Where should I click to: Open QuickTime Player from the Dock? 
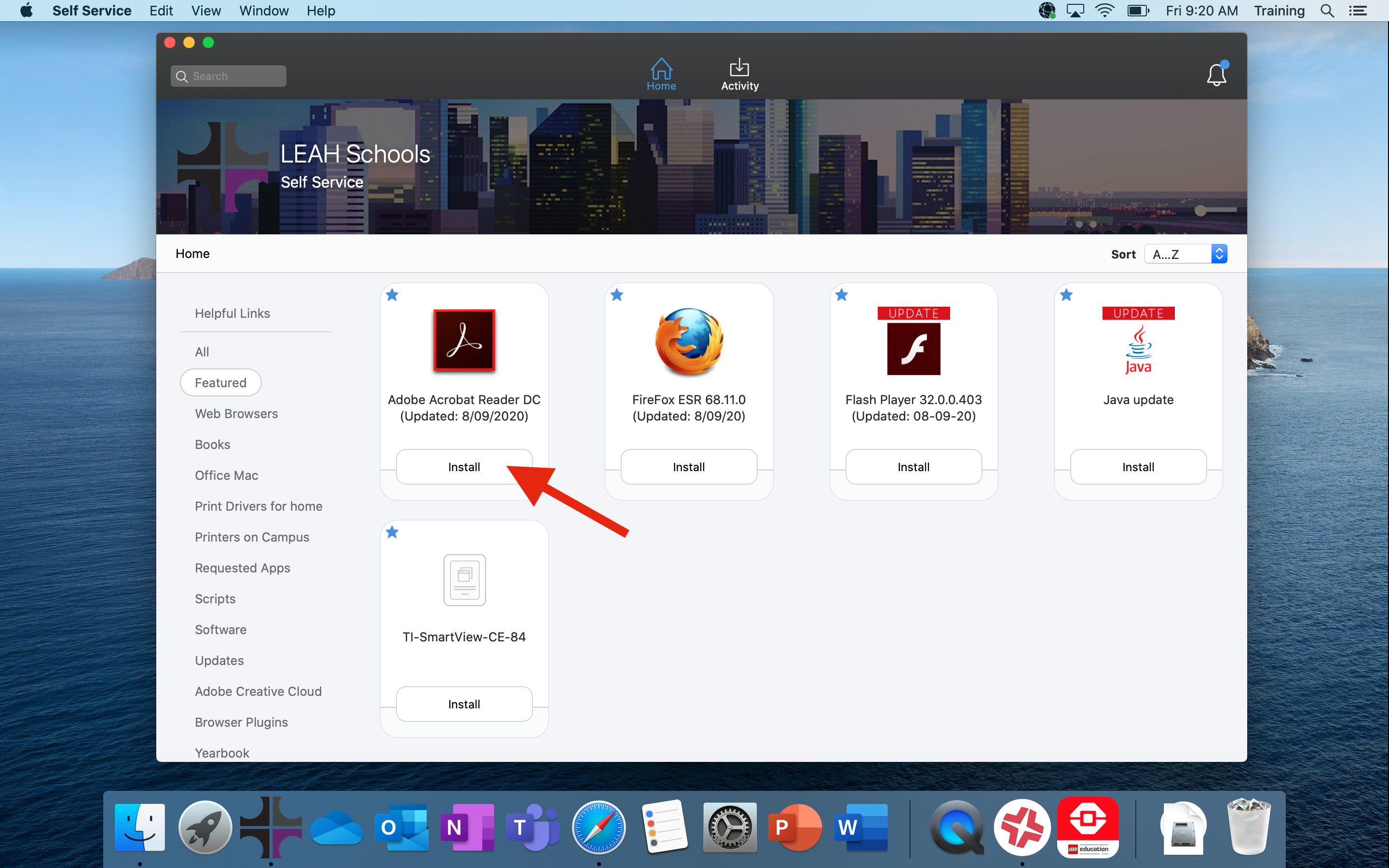[x=957, y=827]
